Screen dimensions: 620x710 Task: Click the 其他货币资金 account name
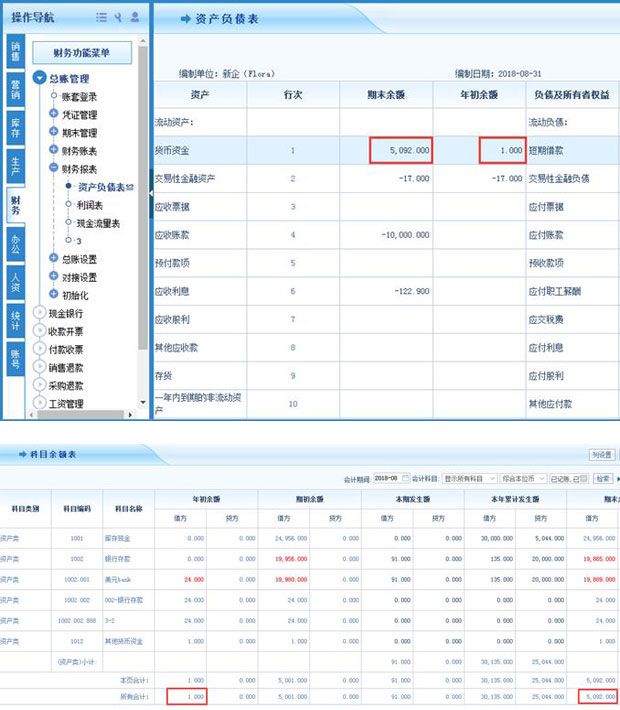point(124,641)
